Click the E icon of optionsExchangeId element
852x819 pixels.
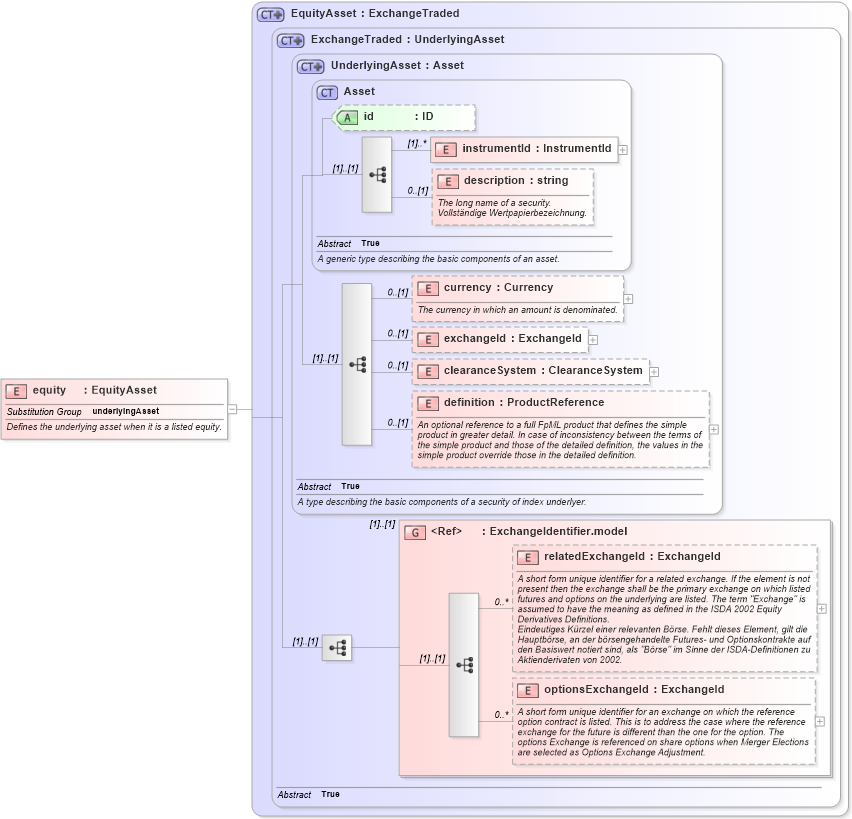point(529,689)
